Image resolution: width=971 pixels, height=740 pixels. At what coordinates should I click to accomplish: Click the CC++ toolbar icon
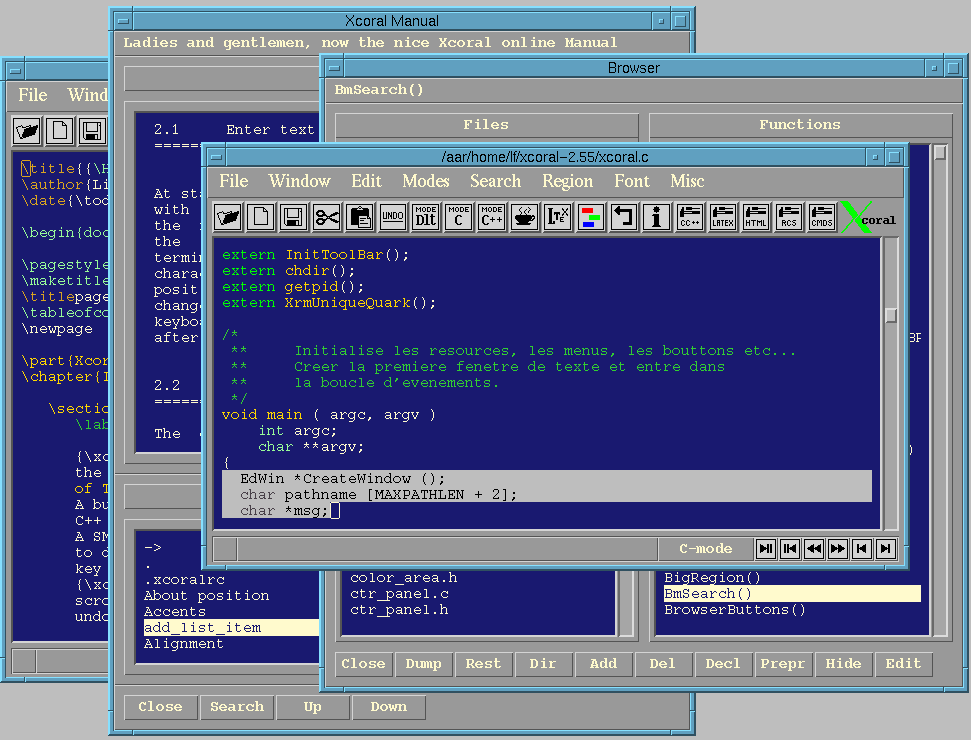(690, 217)
